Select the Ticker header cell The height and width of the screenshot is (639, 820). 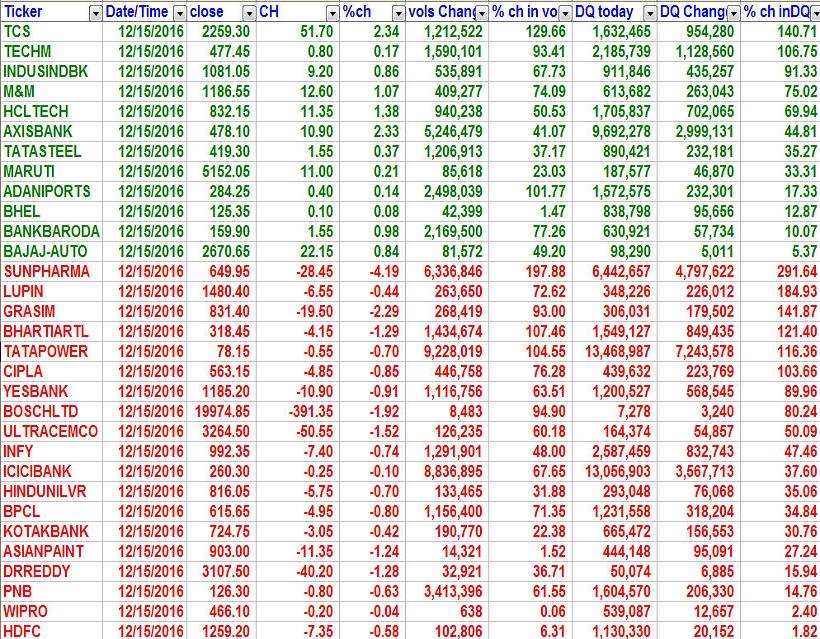(45, 13)
